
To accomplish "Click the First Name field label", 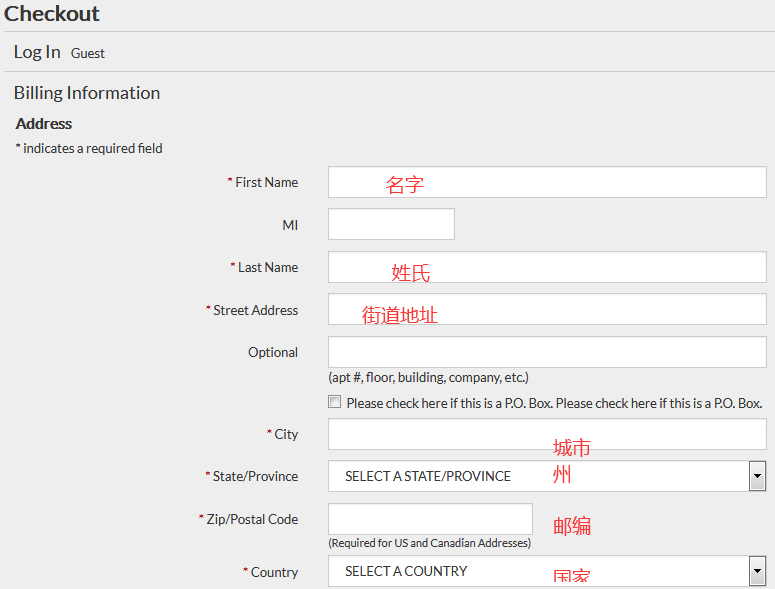I will point(266,182).
